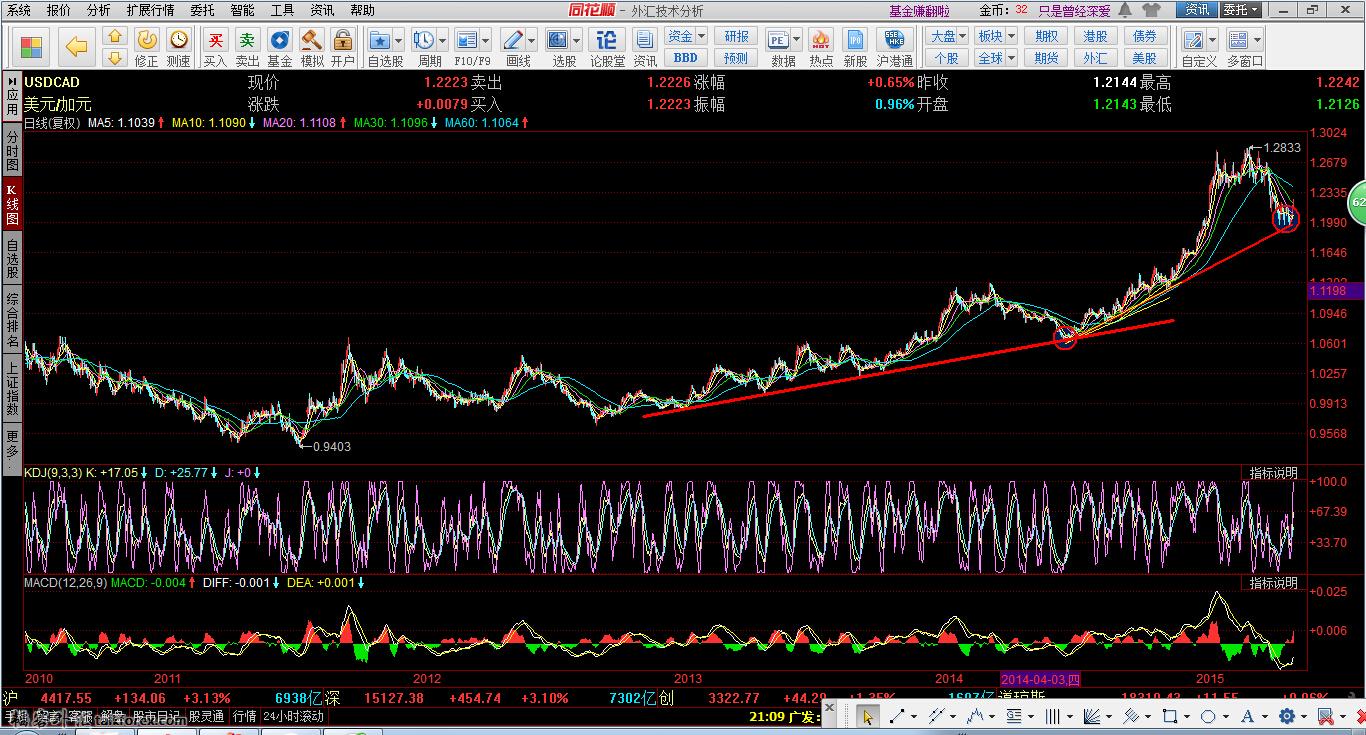Open the 基金 fund icon

click(280, 40)
